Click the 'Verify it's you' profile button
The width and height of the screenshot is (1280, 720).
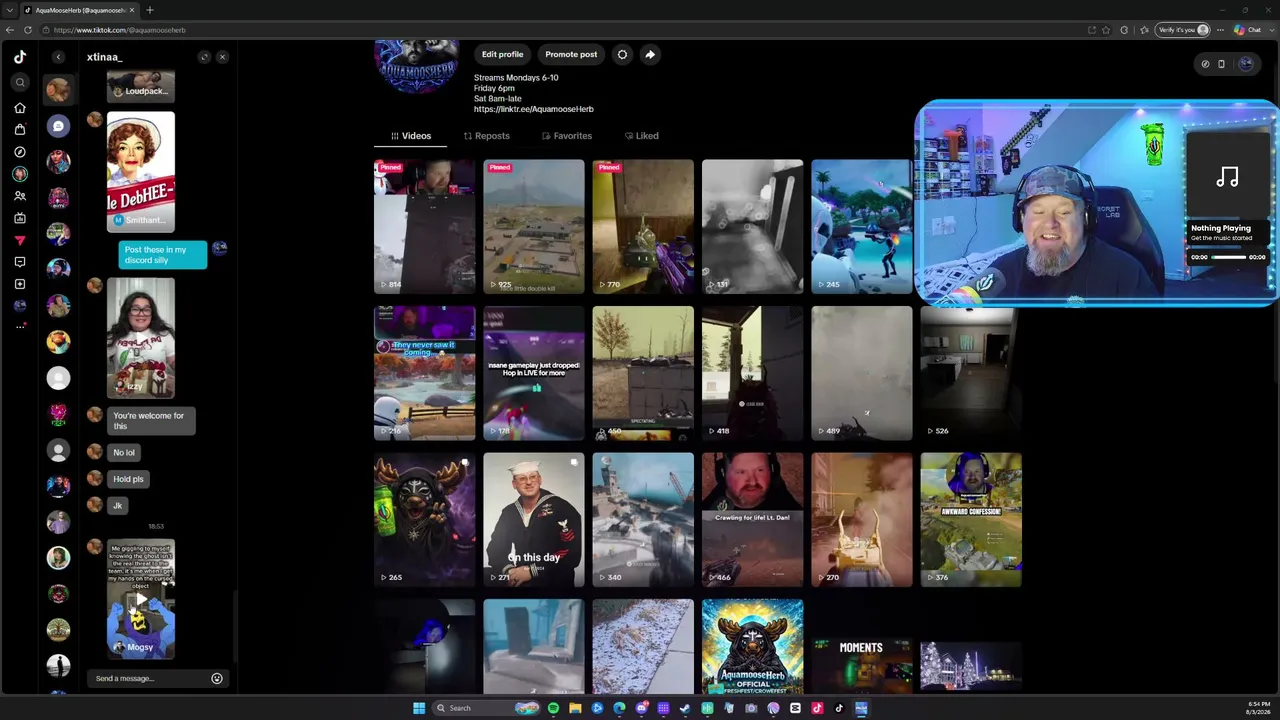pos(1183,30)
